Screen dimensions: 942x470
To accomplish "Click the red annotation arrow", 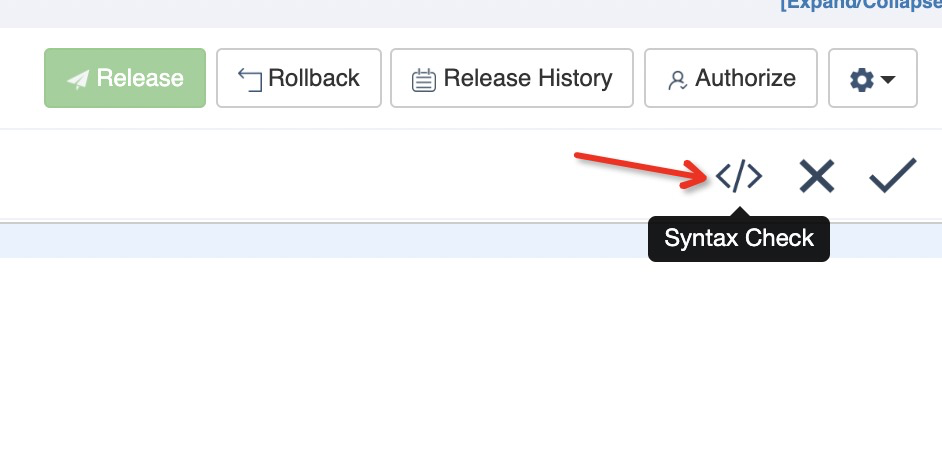I will 641,170.
